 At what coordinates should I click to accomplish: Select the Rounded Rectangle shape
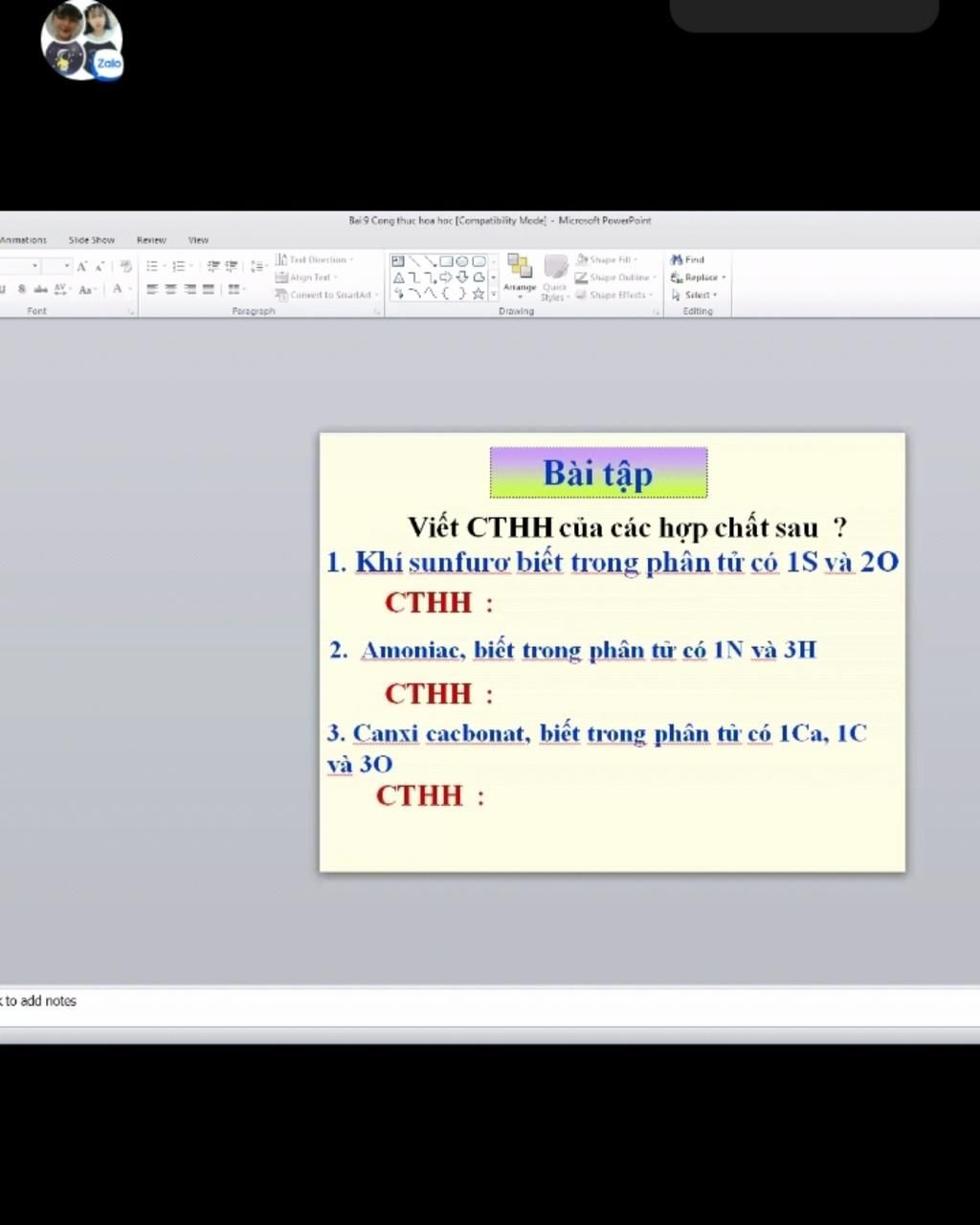click(479, 261)
